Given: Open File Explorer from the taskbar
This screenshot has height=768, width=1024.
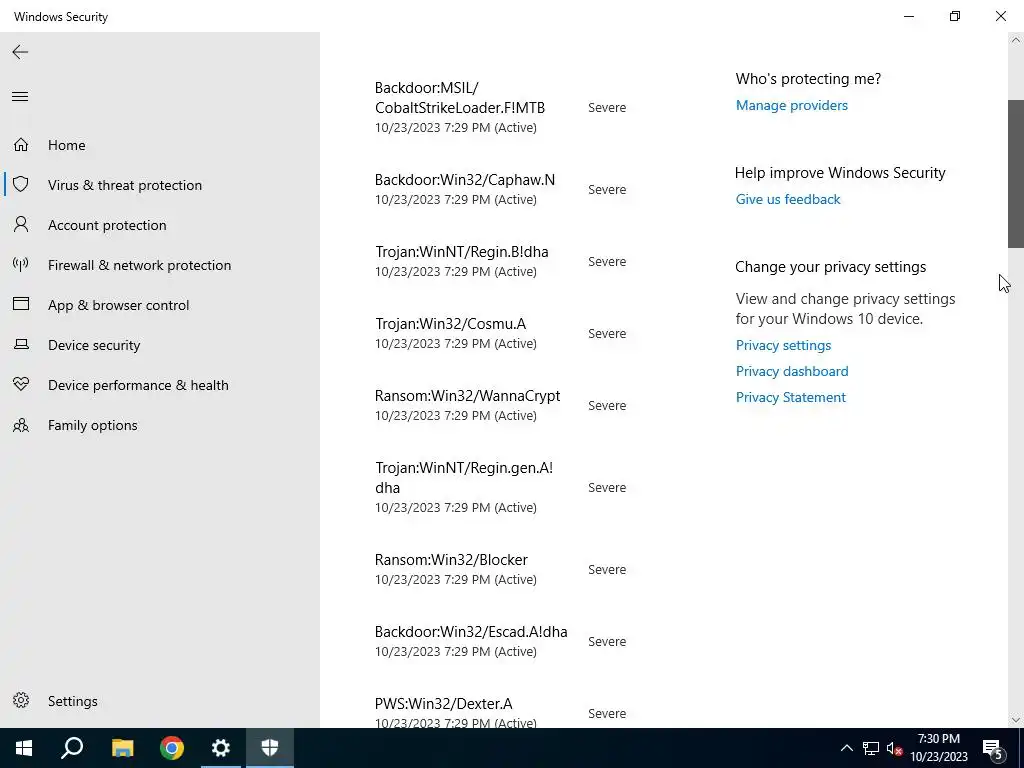Looking at the screenshot, I should 122,748.
